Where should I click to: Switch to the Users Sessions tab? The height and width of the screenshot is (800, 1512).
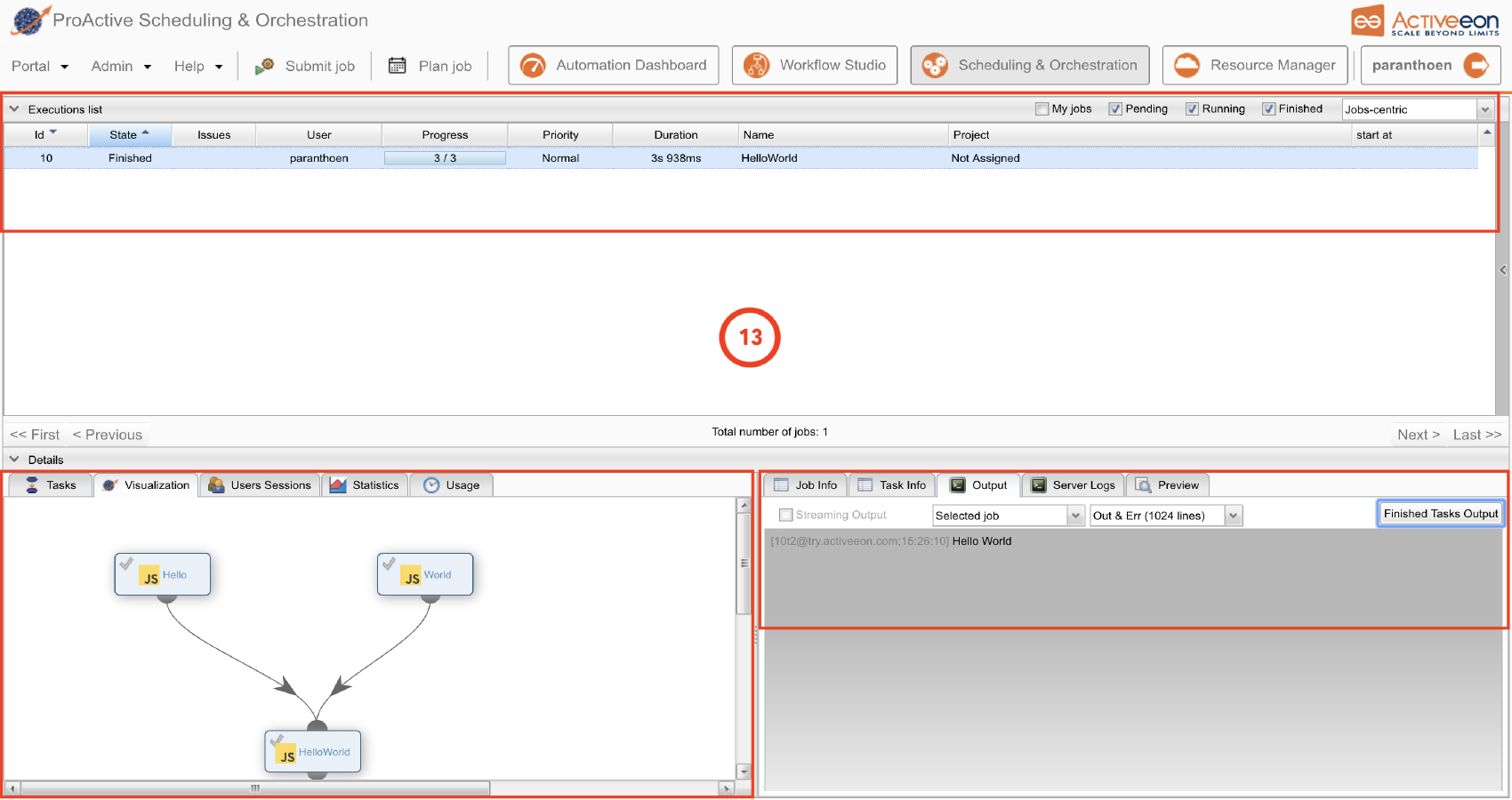click(261, 485)
